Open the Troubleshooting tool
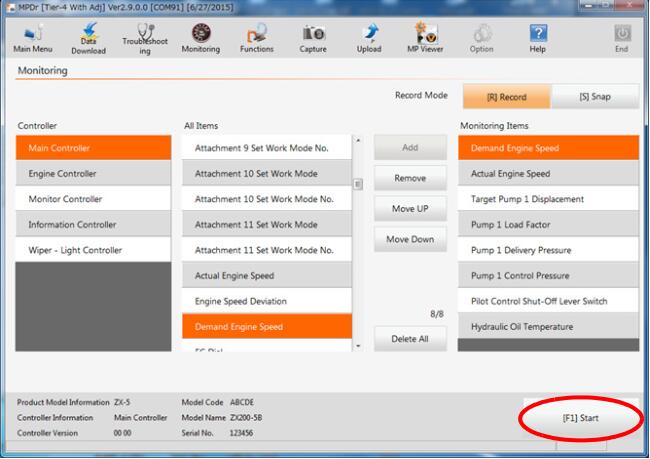650x459 pixels. point(145,38)
